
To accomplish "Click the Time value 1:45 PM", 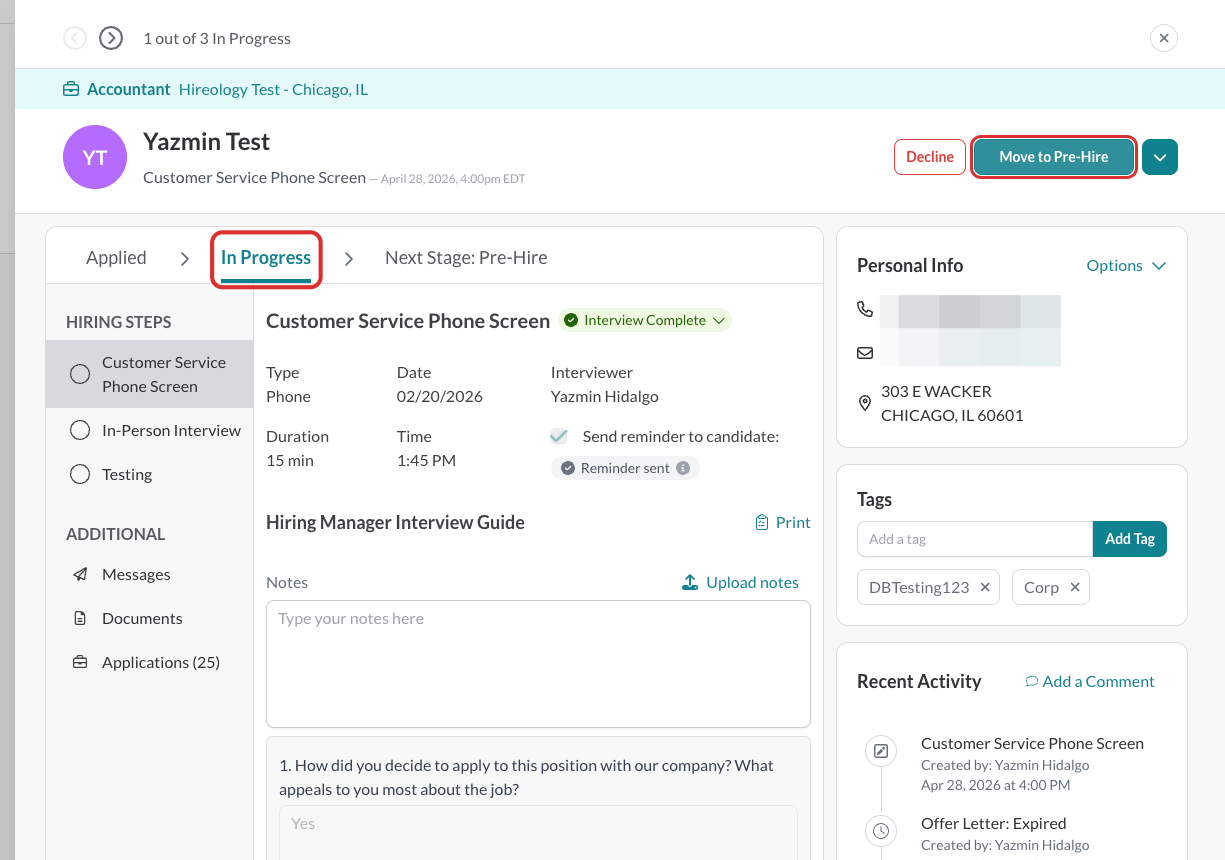I will pyautogui.click(x=426, y=460).
